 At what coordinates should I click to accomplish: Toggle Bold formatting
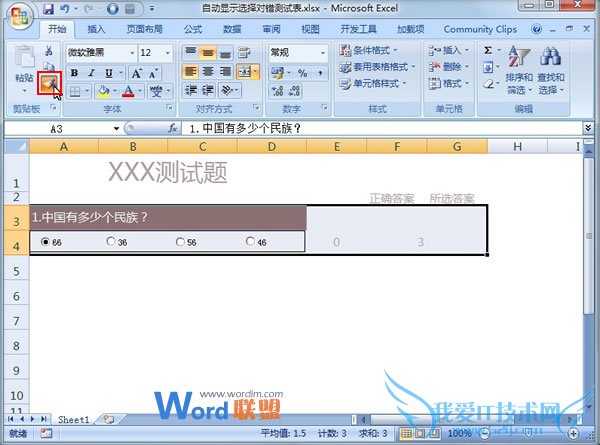[x=75, y=73]
